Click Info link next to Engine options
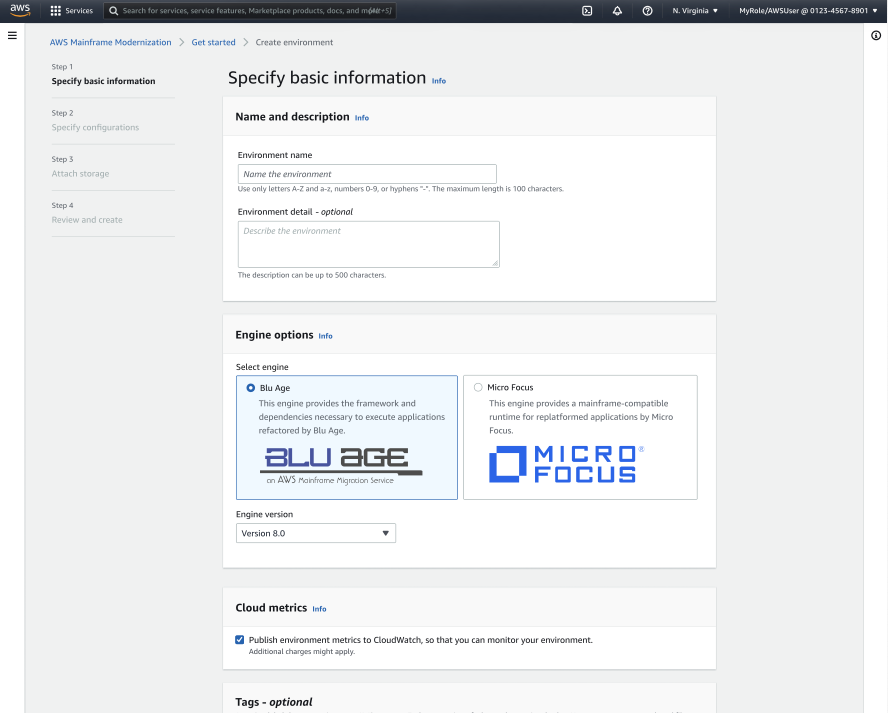Viewport: 888px width, 713px height. (325, 336)
